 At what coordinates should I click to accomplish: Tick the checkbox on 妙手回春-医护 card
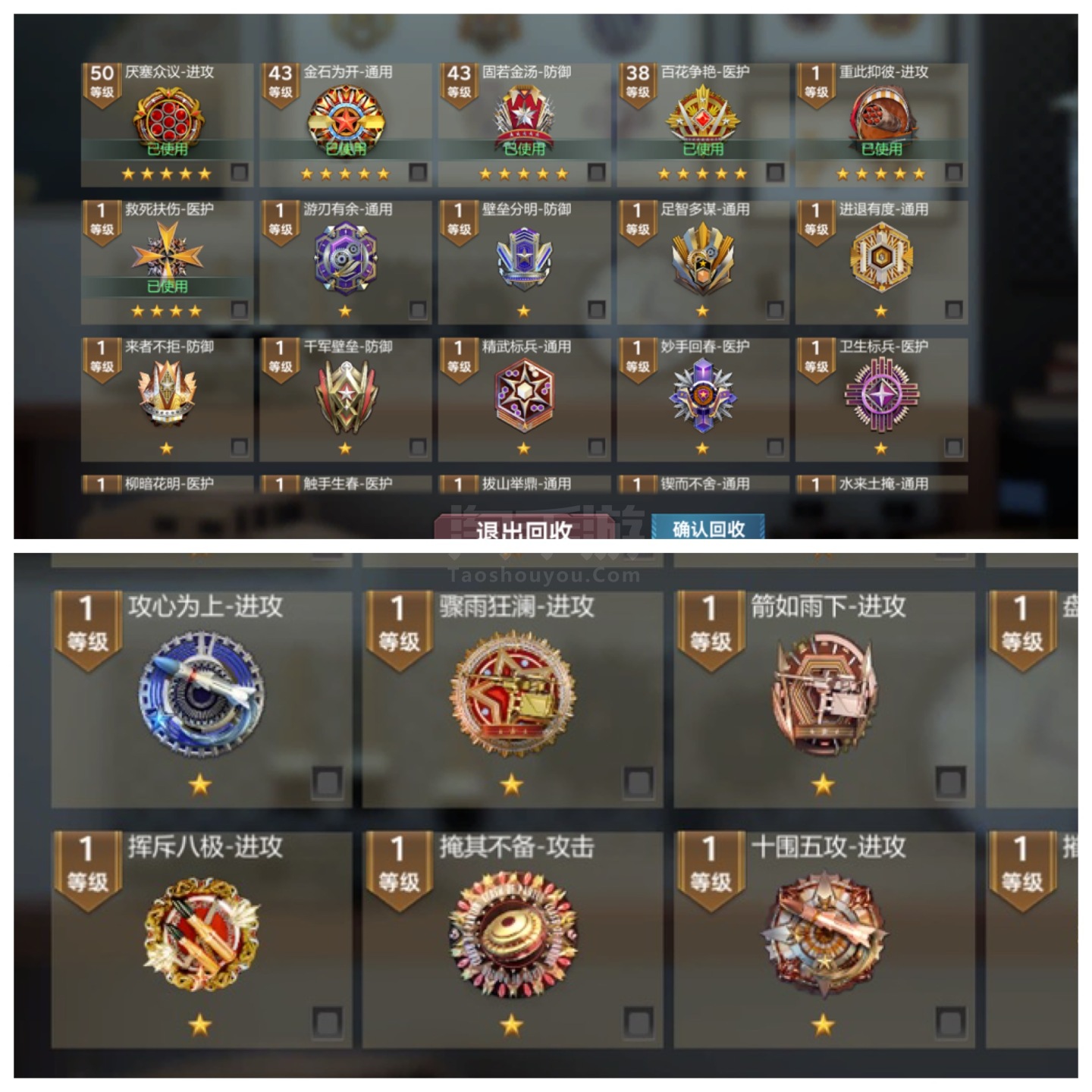click(775, 447)
